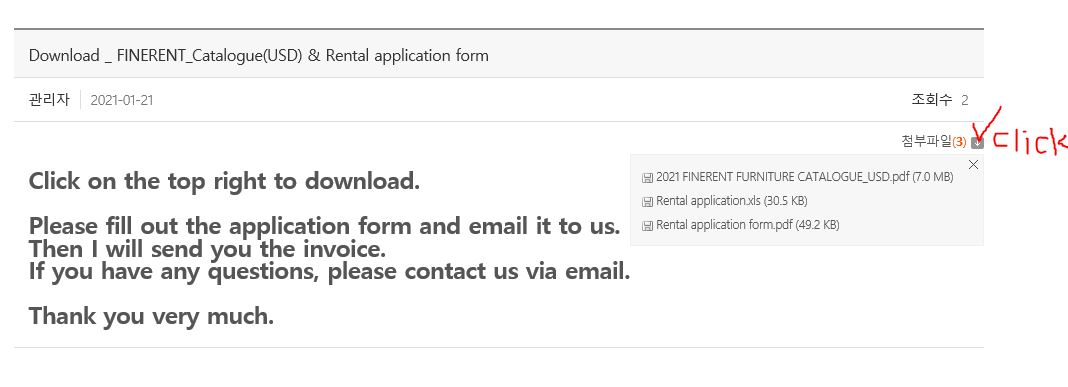Image resolution: width=1068 pixels, height=387 pixels.
Task: Click the 조회수 view count label
Action: point(932,100)
